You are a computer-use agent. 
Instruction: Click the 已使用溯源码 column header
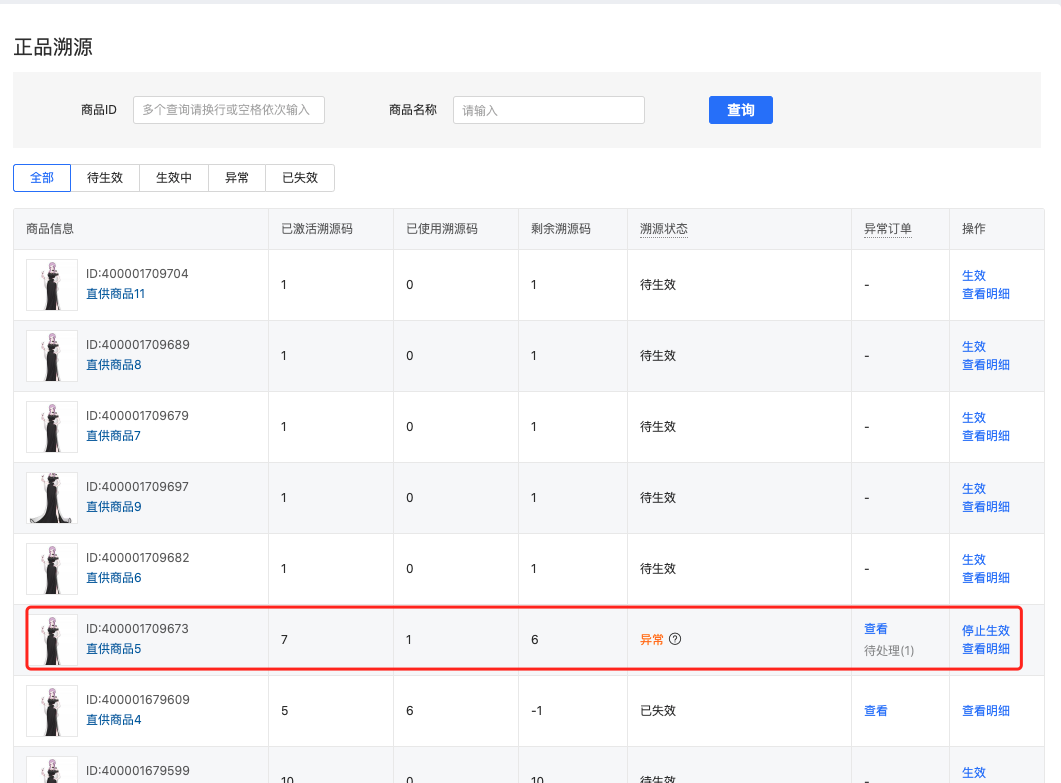coord(442,229)
